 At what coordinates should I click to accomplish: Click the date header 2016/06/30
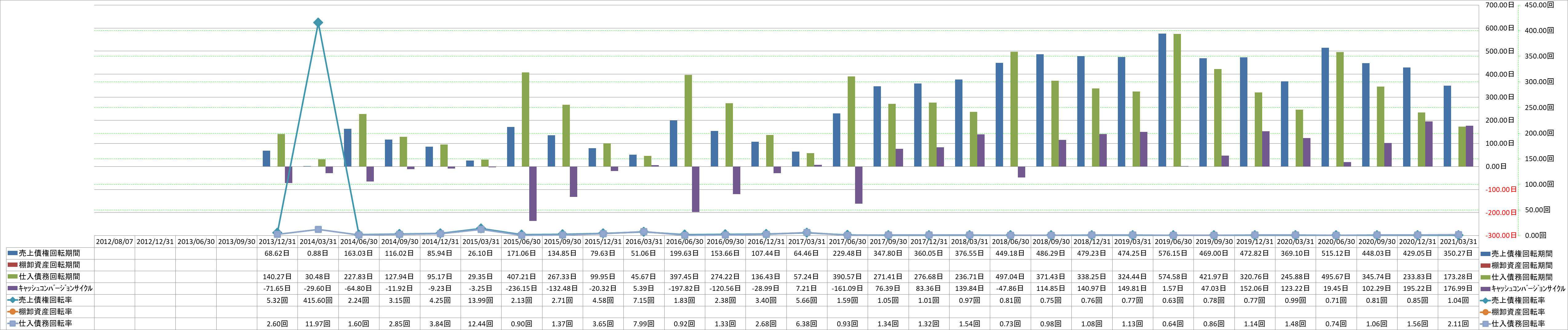[684, 242]
